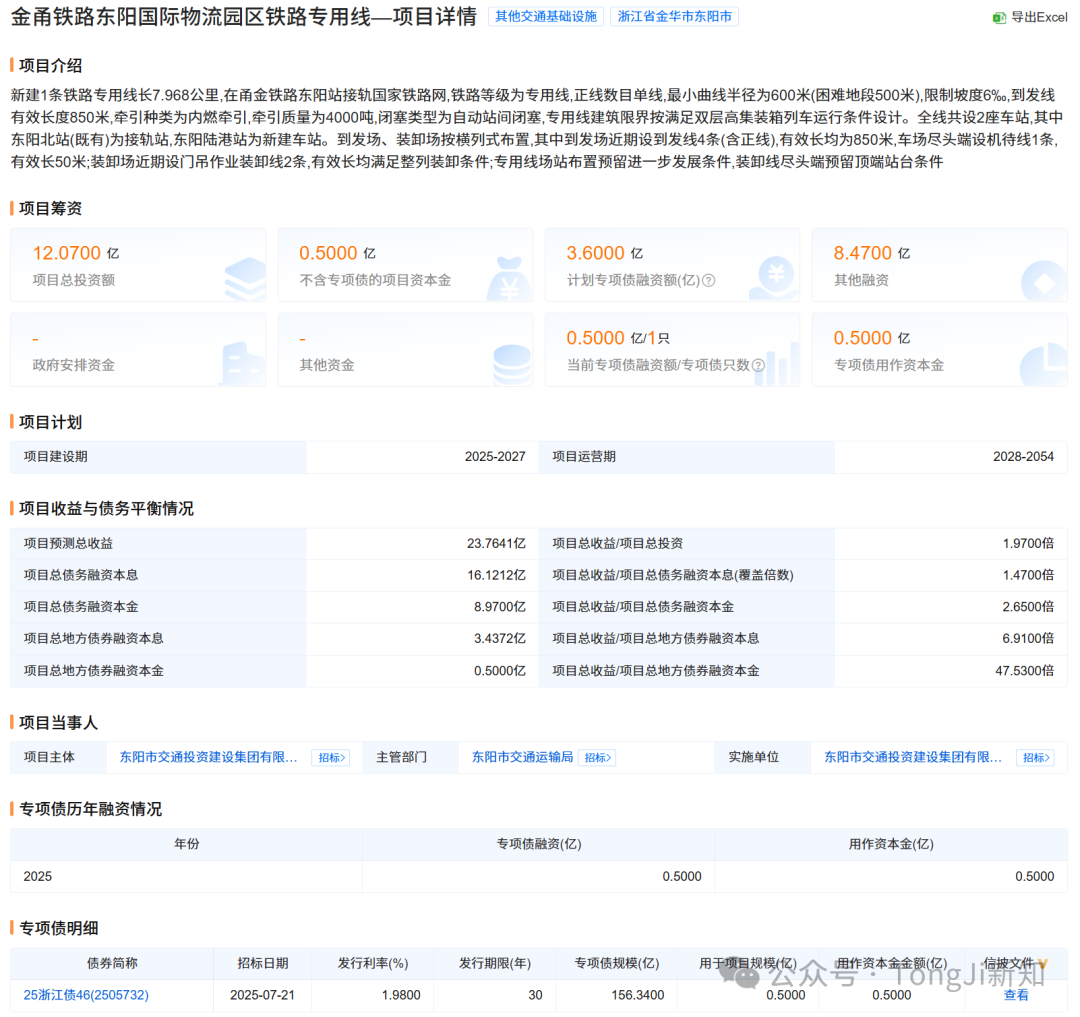Click the 2025-07-21 tender date cell
Image resolution: width=1080 pixels, height=1017 pixels.
(262, 995)
